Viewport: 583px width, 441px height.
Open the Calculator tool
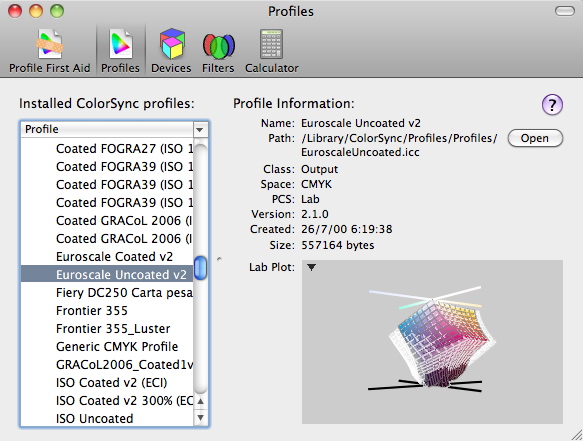[271, 51]
